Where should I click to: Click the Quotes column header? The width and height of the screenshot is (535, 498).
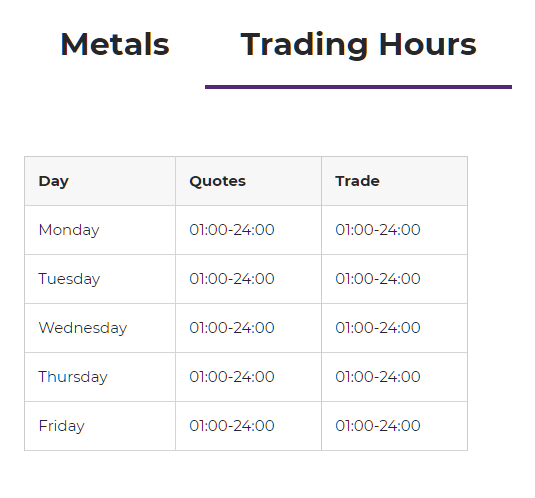pyautogui.click(x=248, y=181)
